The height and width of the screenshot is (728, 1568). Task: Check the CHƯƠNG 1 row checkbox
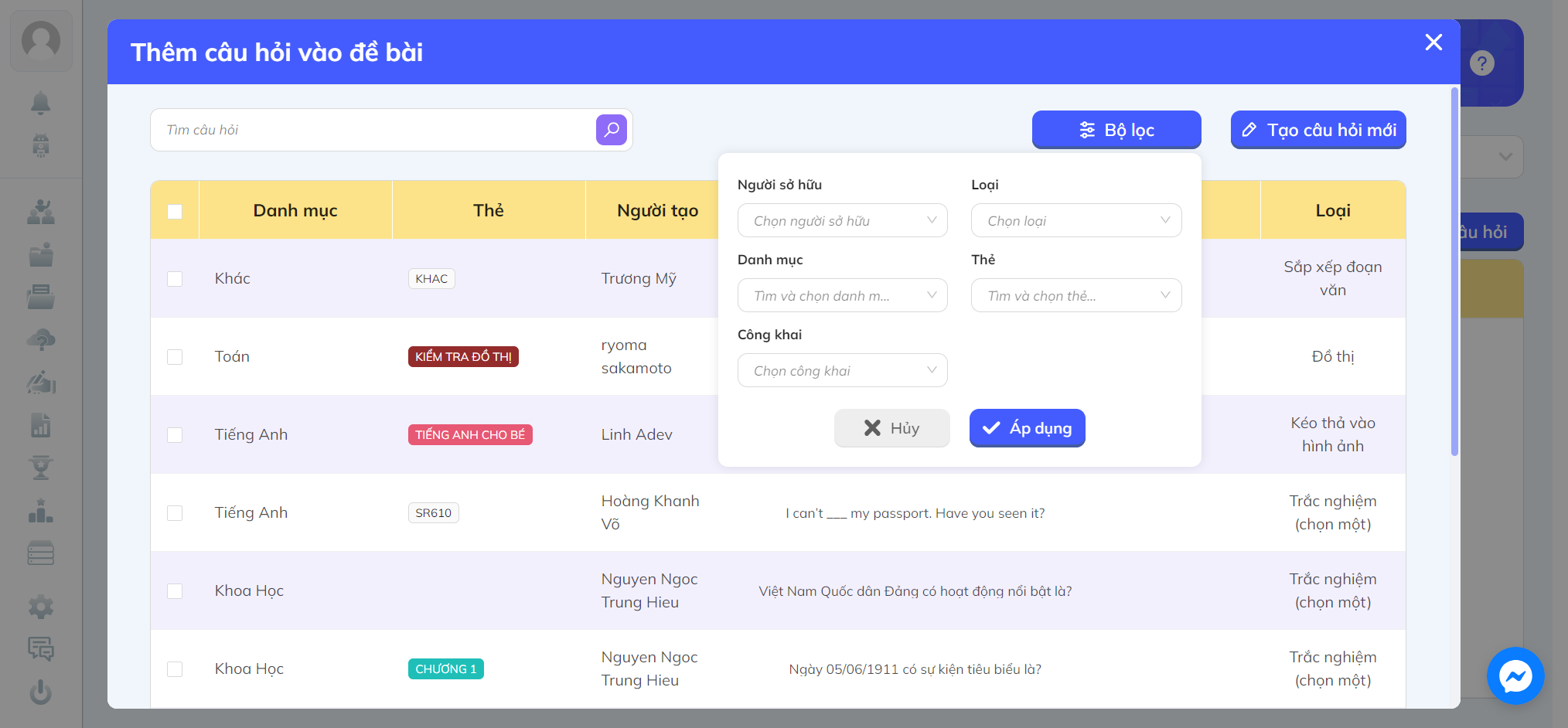175,669
